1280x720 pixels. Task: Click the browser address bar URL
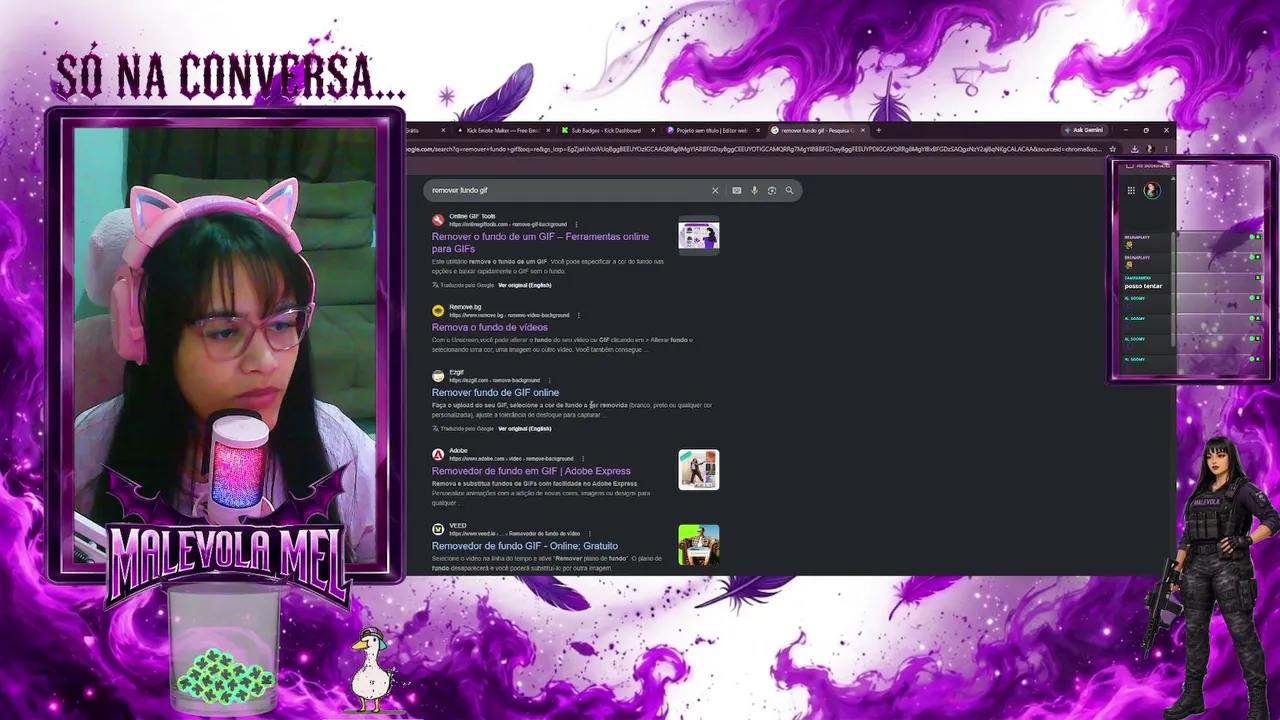pos(752,149)
